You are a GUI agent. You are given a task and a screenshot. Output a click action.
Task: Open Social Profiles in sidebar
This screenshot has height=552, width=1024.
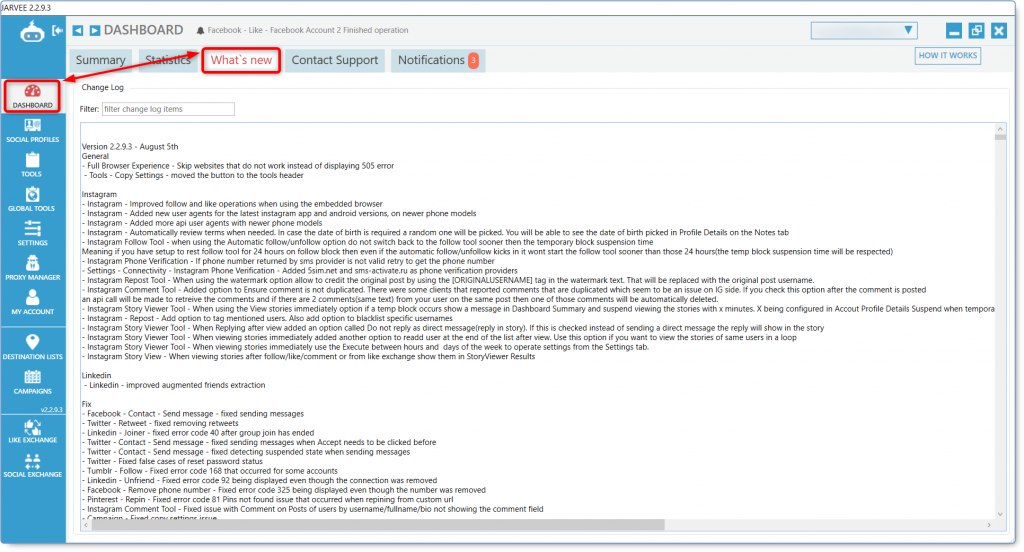(x=33, y=130)
